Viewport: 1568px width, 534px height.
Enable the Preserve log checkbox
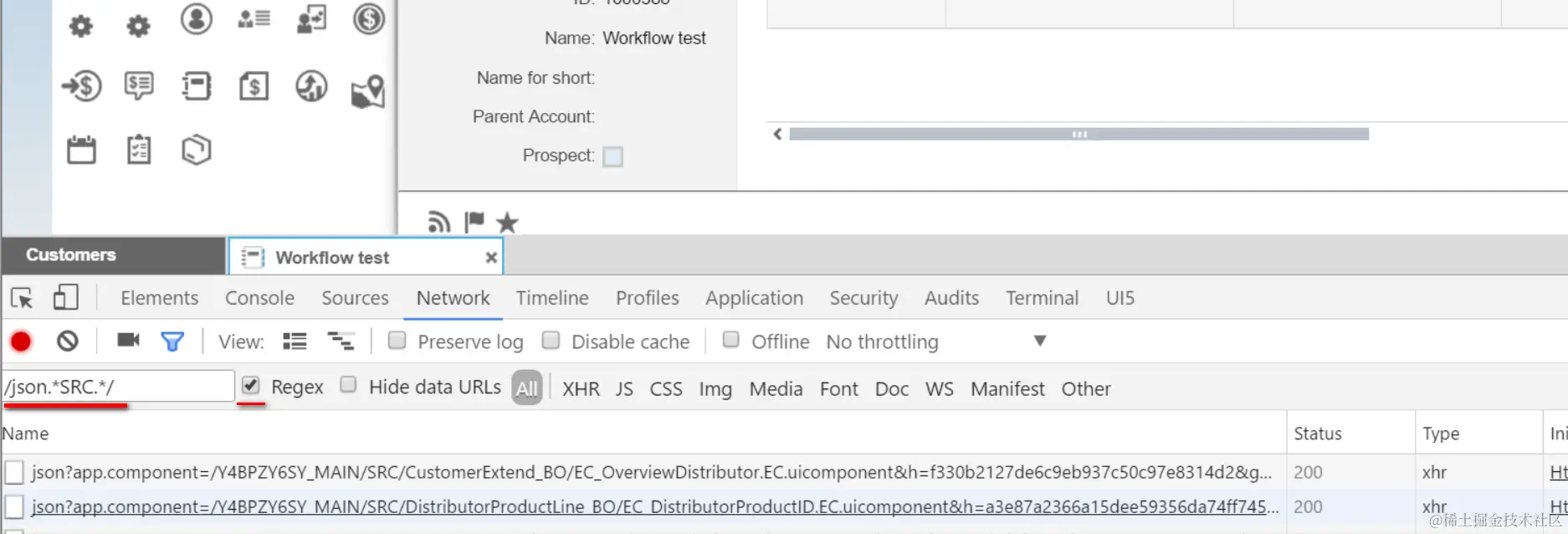pos(397,340)
